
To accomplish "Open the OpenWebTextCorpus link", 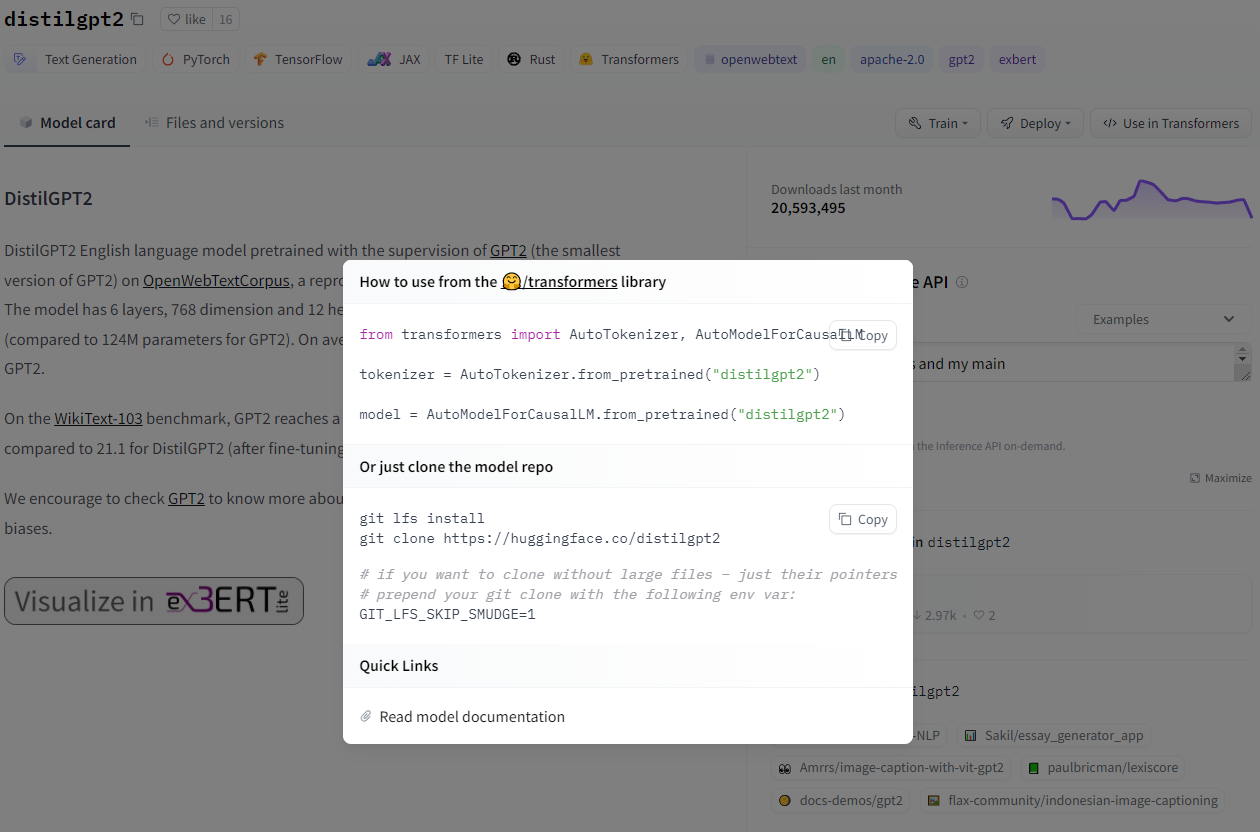I will 216,280.
